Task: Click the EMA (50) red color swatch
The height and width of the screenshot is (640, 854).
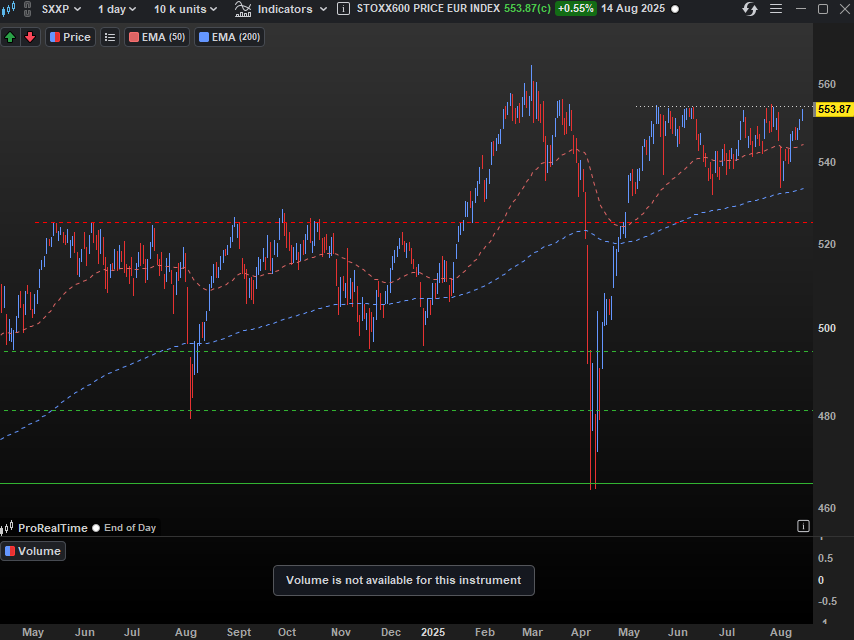Action: [x=134, y=37]
